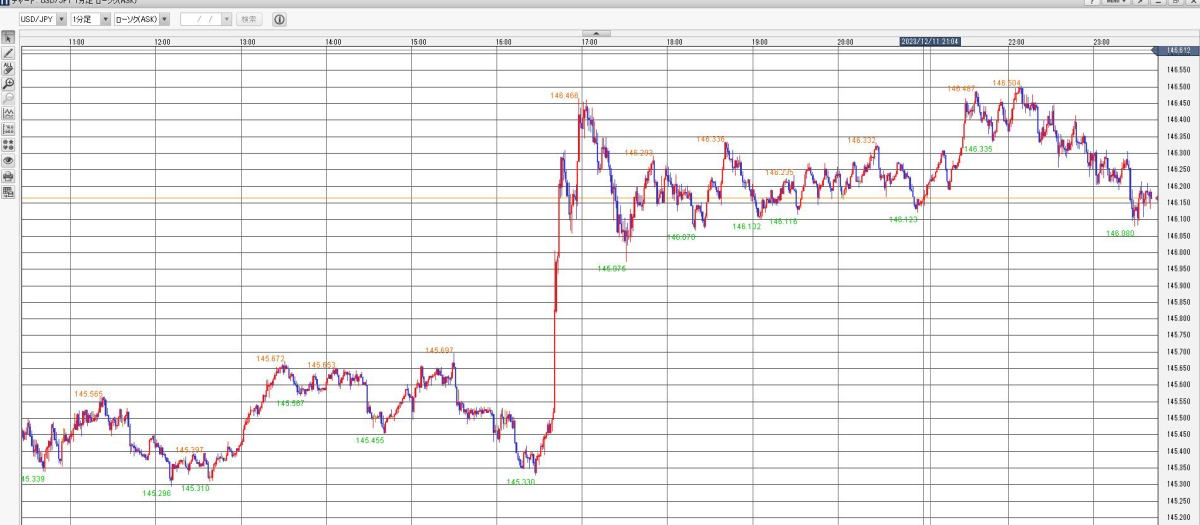Select the trend line drawing tool

[8, 53]
